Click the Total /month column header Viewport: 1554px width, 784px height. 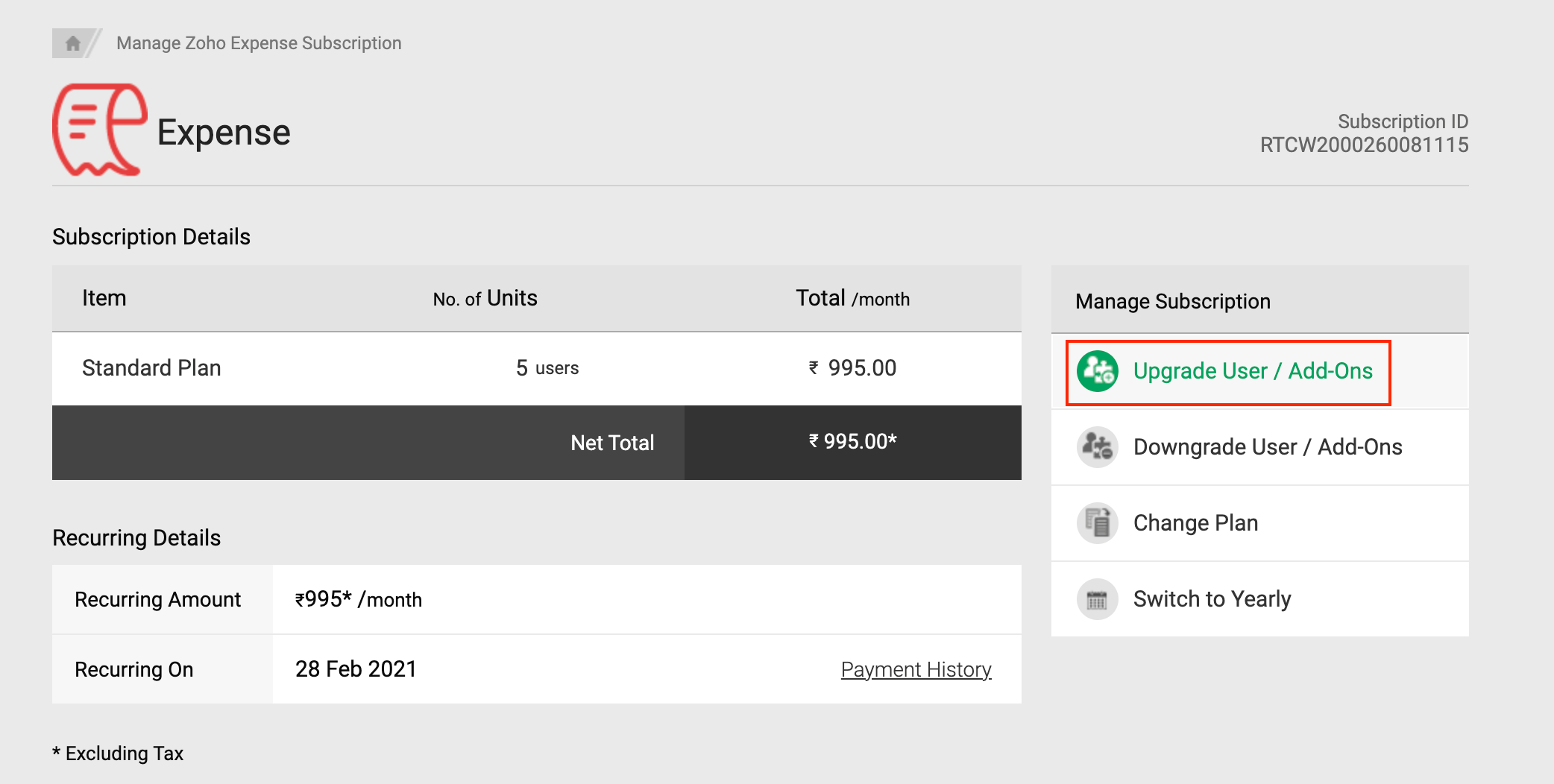point(852,299)
